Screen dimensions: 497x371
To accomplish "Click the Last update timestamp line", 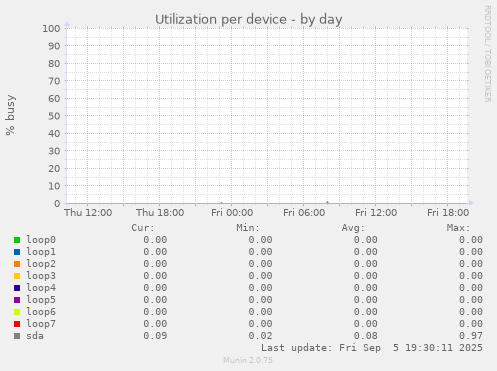I will (372, 348).
